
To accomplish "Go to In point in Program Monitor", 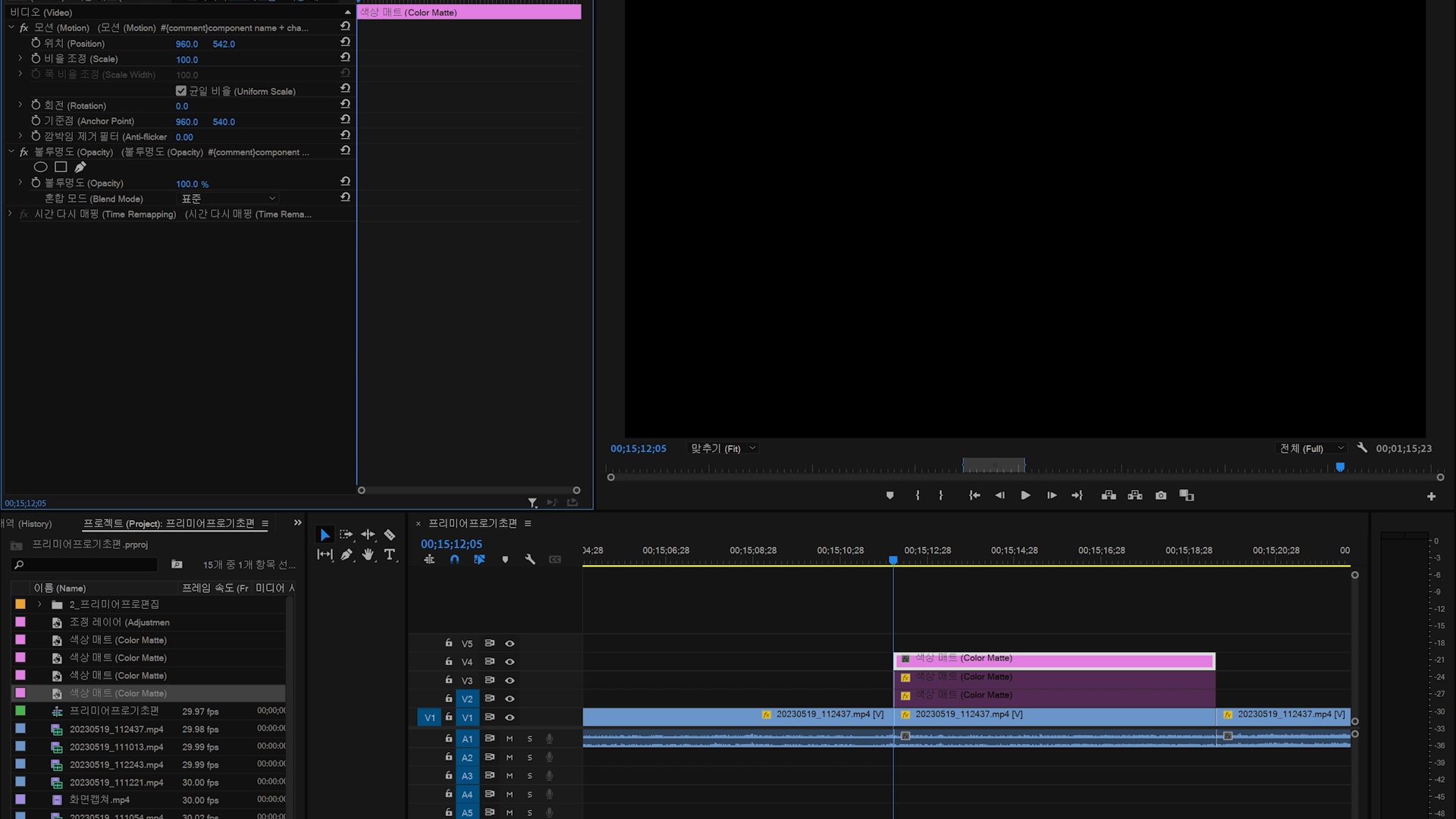I will coord(974,495).
